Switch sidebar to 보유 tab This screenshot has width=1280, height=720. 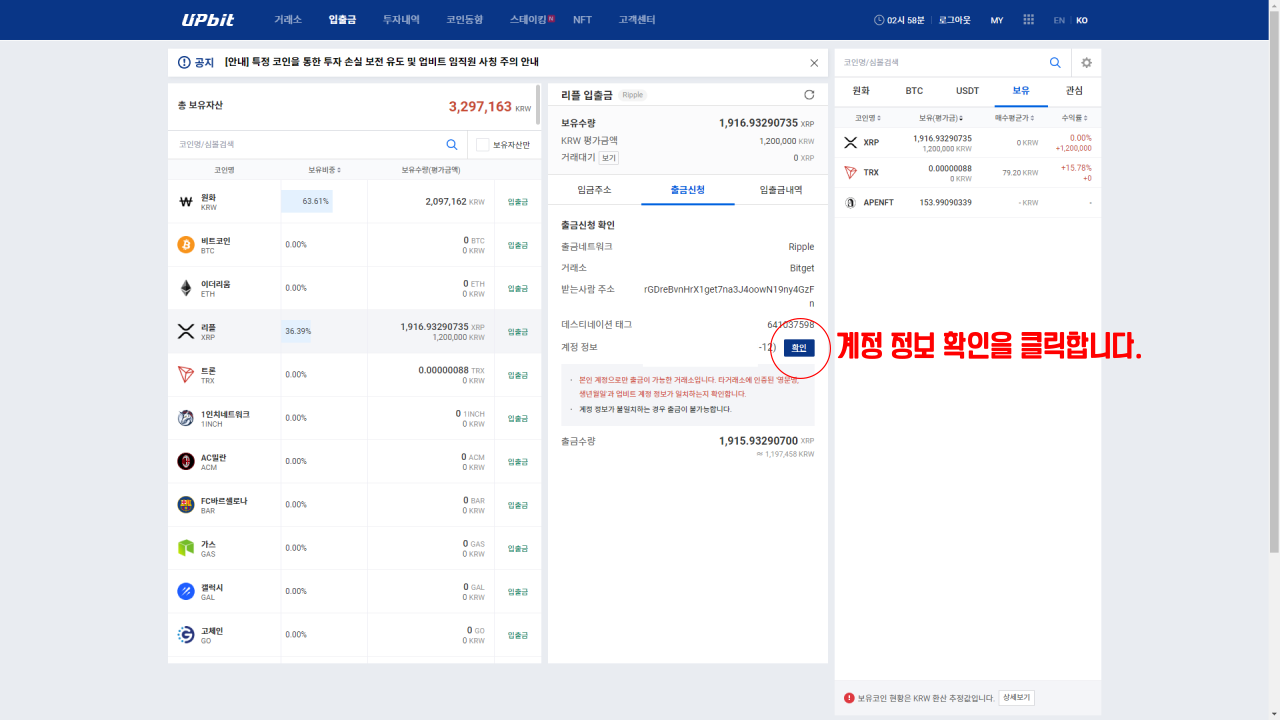click(x=1021, y=91)
